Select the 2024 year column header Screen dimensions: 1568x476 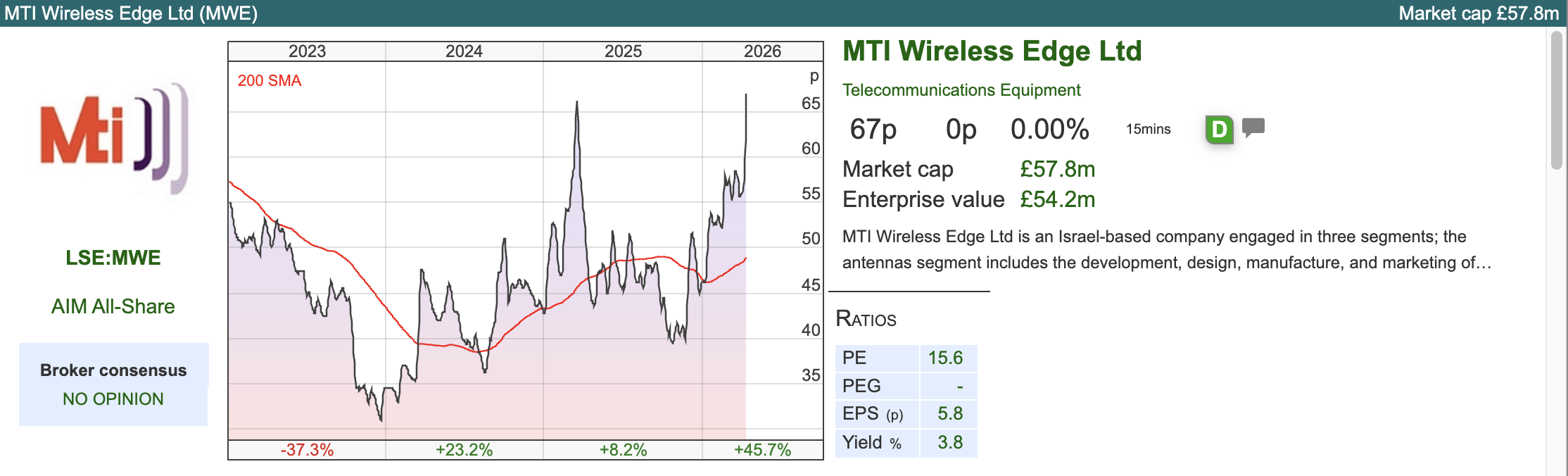(x=464, y=51)
